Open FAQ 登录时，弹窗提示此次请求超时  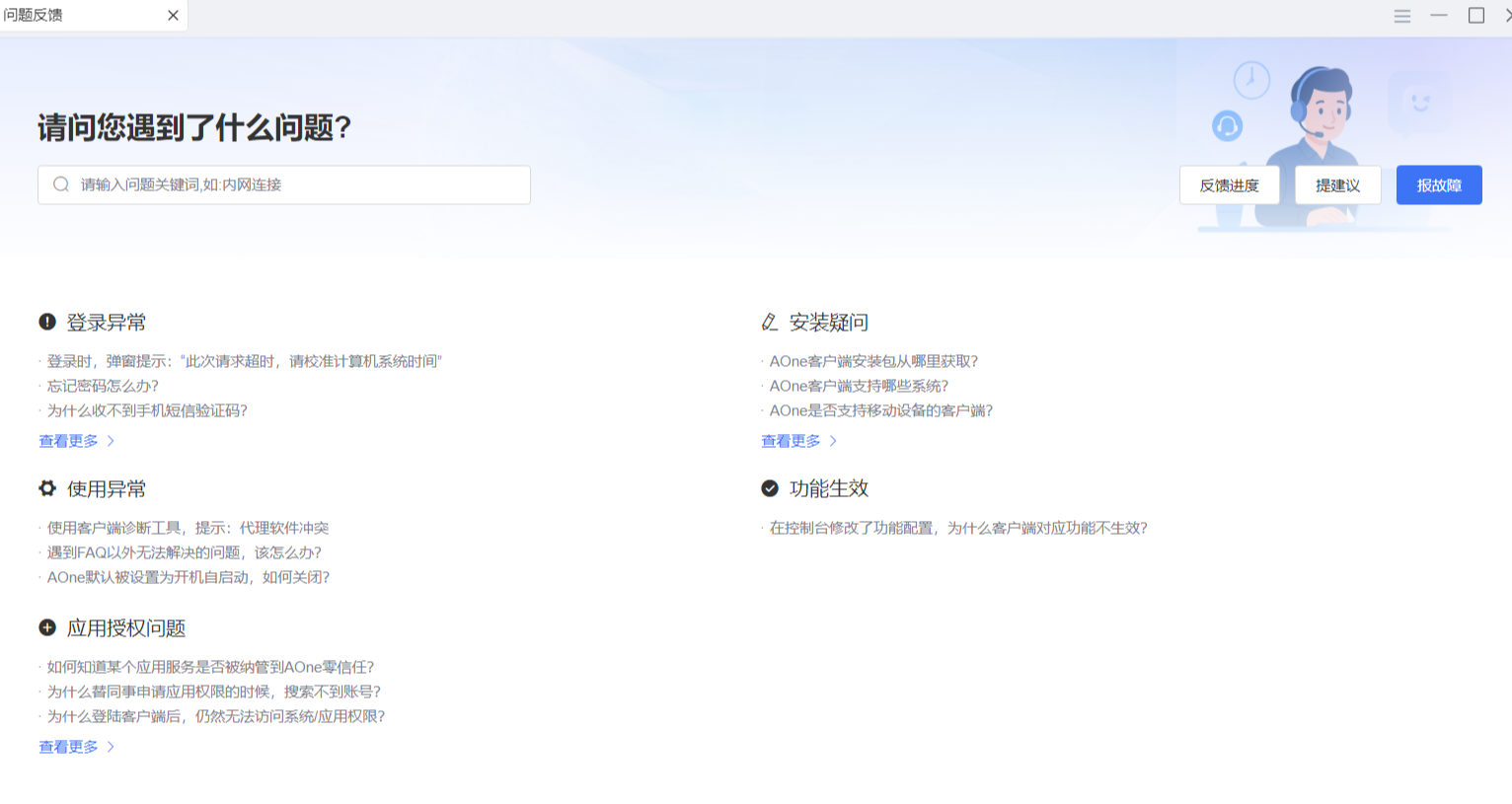click(x=245, y=361)
